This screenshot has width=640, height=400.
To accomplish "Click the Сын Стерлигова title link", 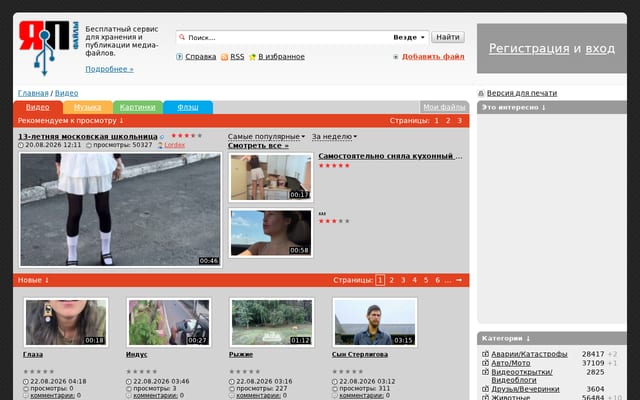I will click(x=360, y=354).
